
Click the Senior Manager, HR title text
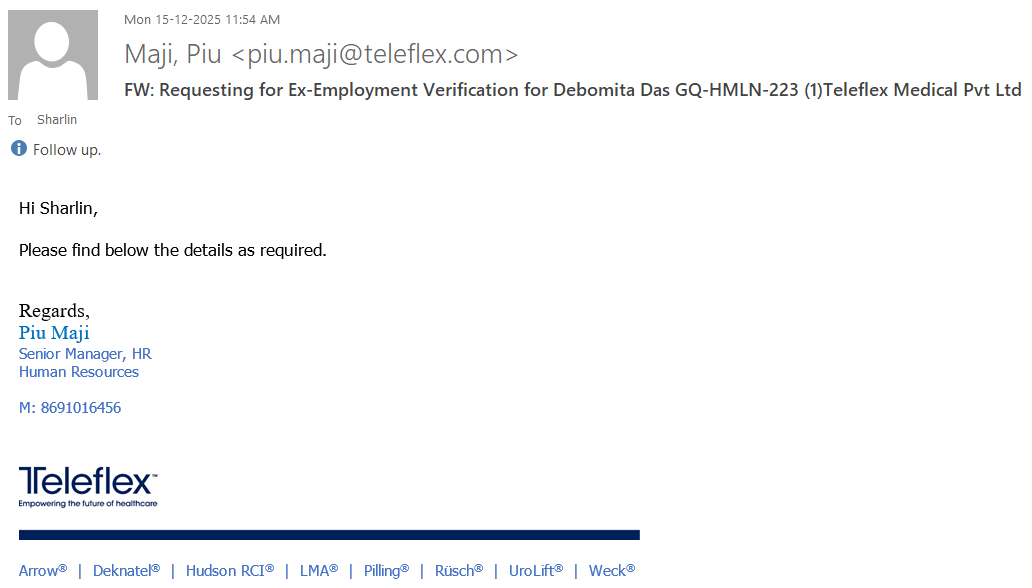(85, 354)
